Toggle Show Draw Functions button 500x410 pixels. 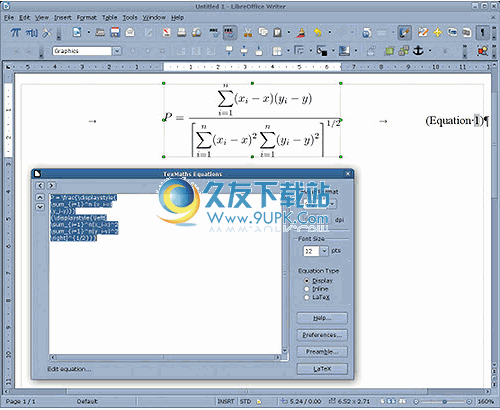point(404,33)
